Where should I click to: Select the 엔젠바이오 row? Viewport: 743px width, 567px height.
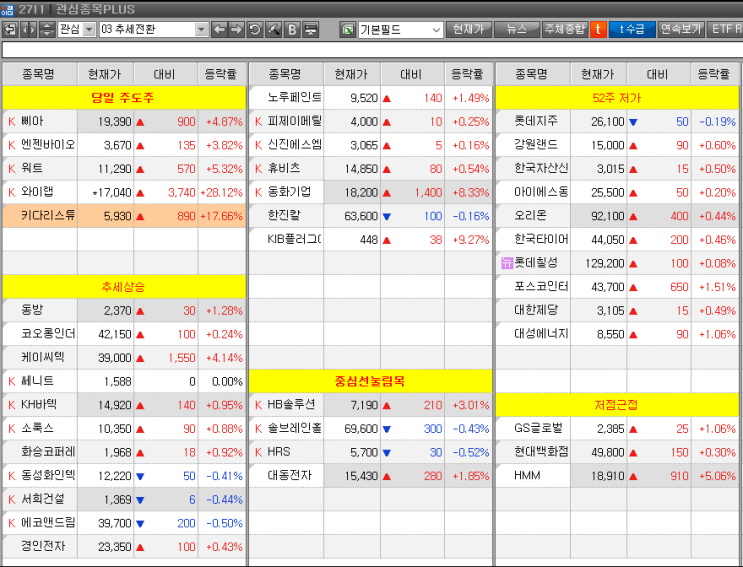[124, 145]
